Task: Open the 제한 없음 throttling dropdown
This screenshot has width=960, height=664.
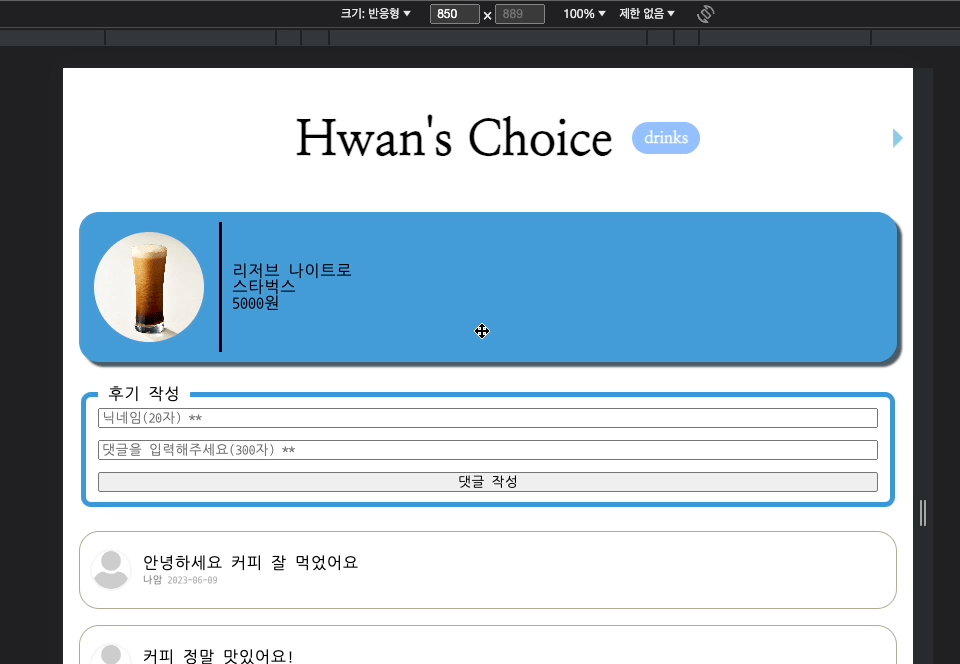Action: [647, 13]
